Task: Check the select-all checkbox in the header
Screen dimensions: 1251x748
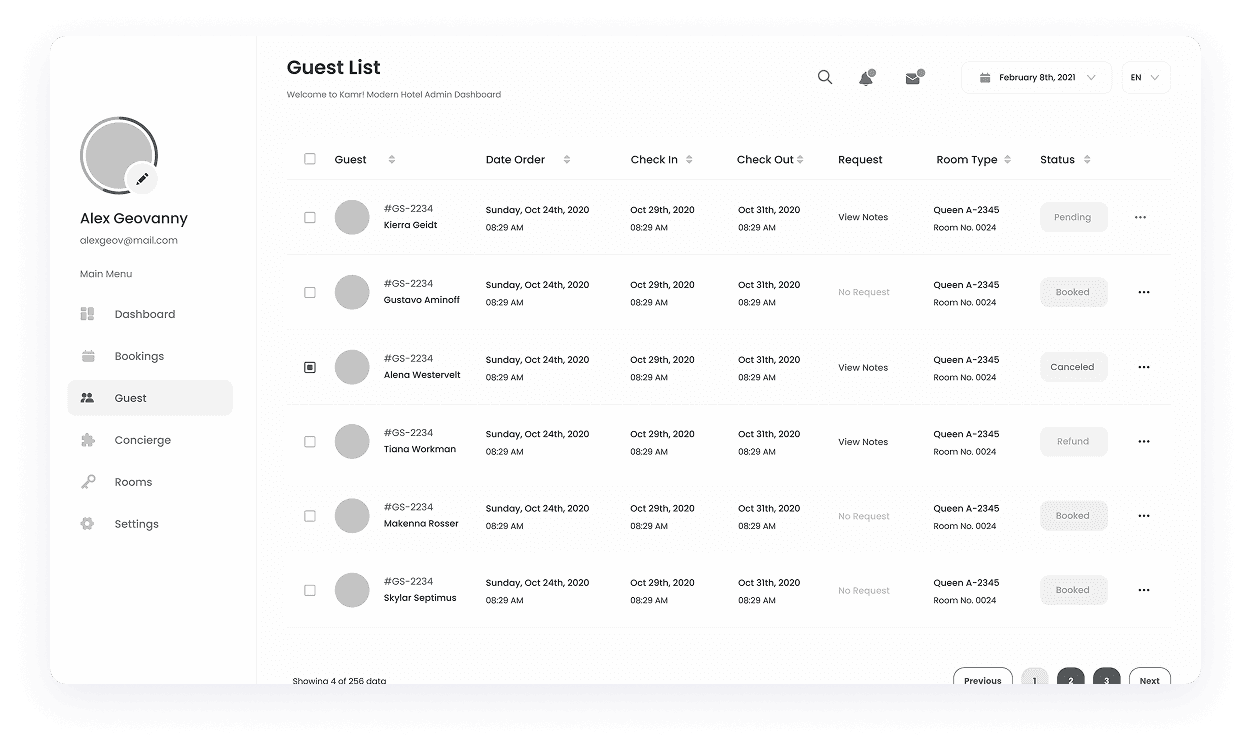Action: pyautogui.click(x=310, y=158)
